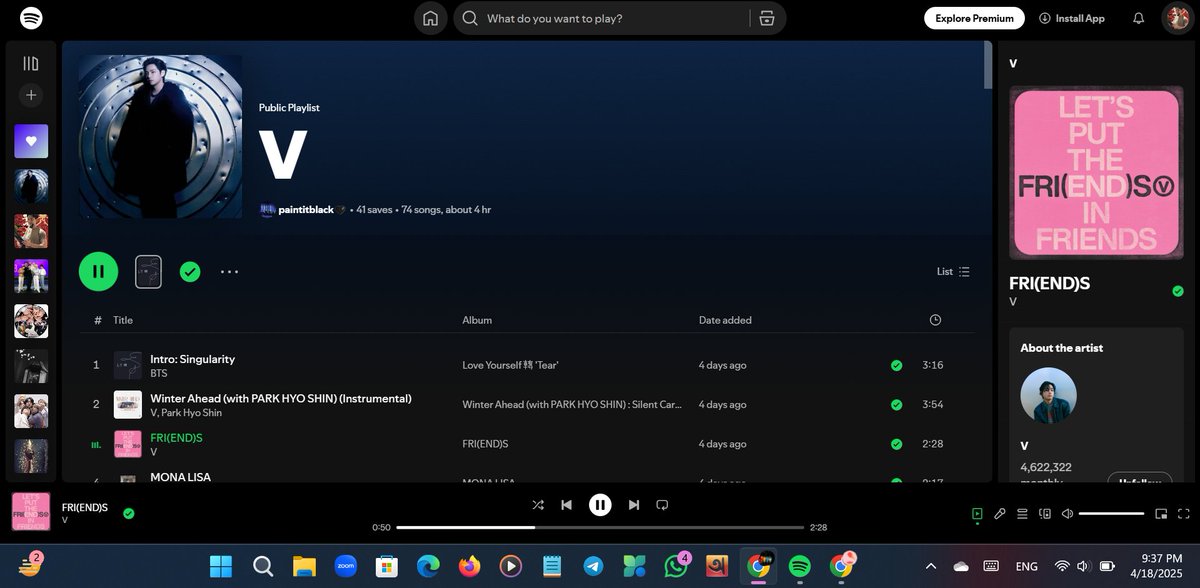
Task: Click the Spotify logo
Action: click(31, 18)
